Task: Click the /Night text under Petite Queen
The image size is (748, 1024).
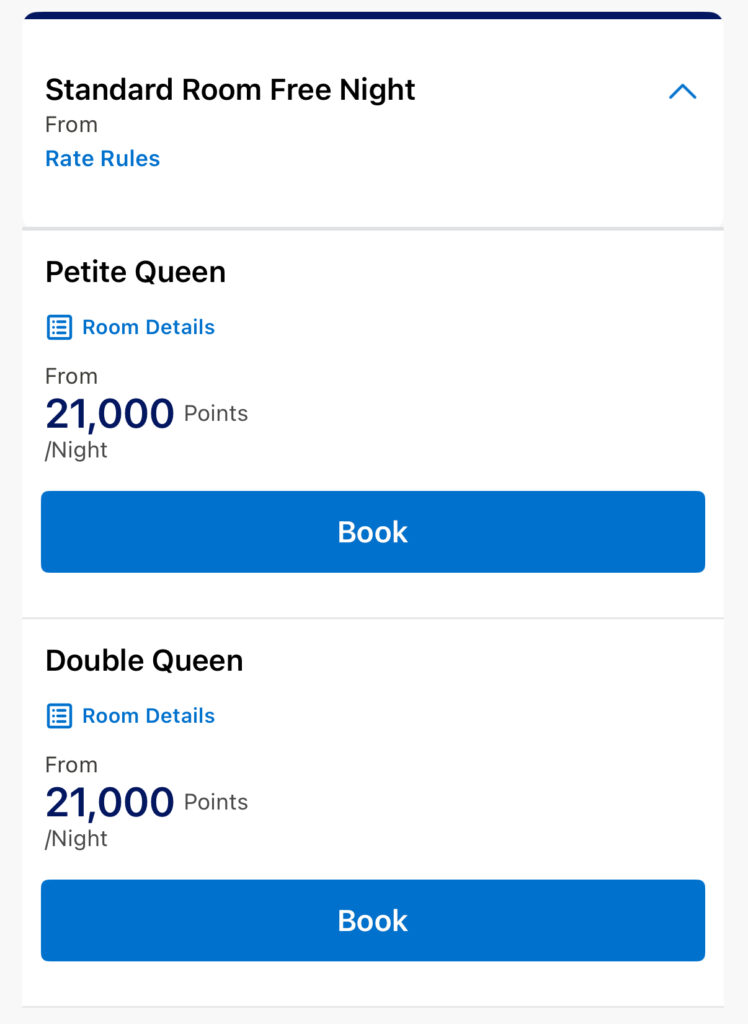Action: (x=76, y=450)
